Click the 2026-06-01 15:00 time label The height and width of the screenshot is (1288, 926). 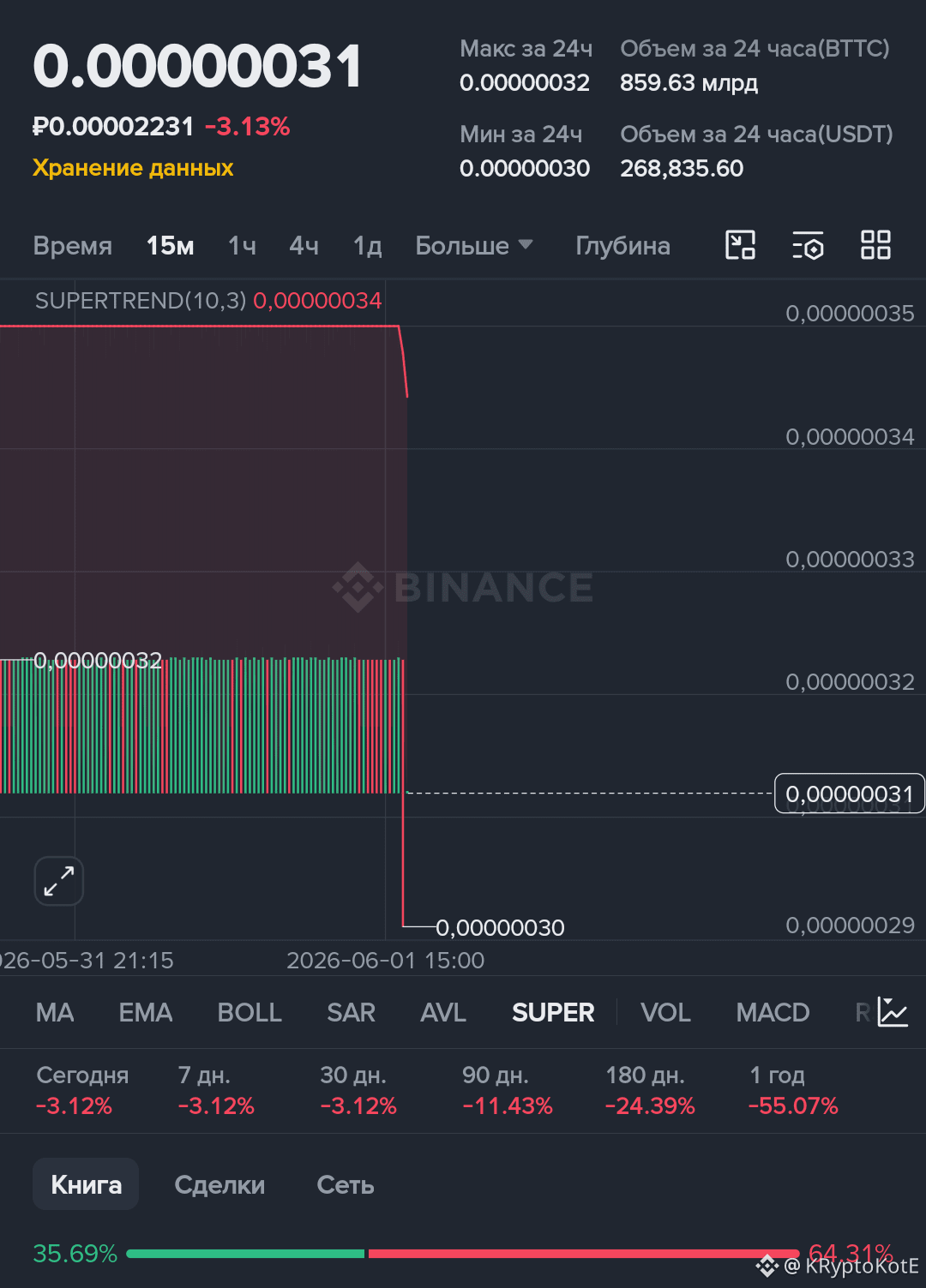point(386,961)
